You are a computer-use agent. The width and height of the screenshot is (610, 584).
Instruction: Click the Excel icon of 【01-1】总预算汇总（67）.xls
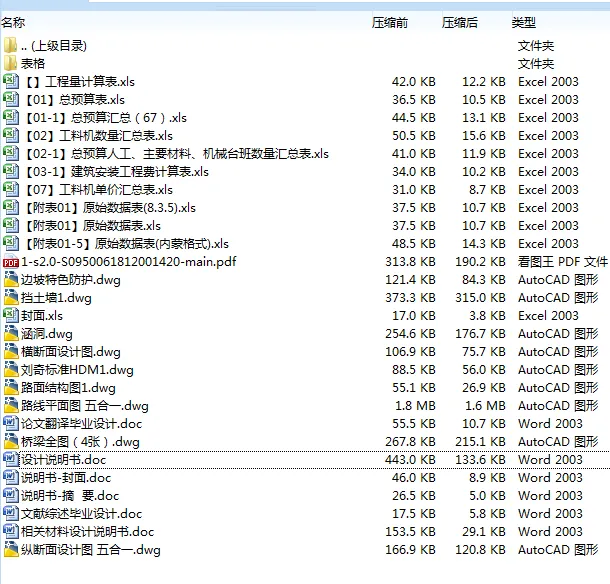click(x=11, y=117)
